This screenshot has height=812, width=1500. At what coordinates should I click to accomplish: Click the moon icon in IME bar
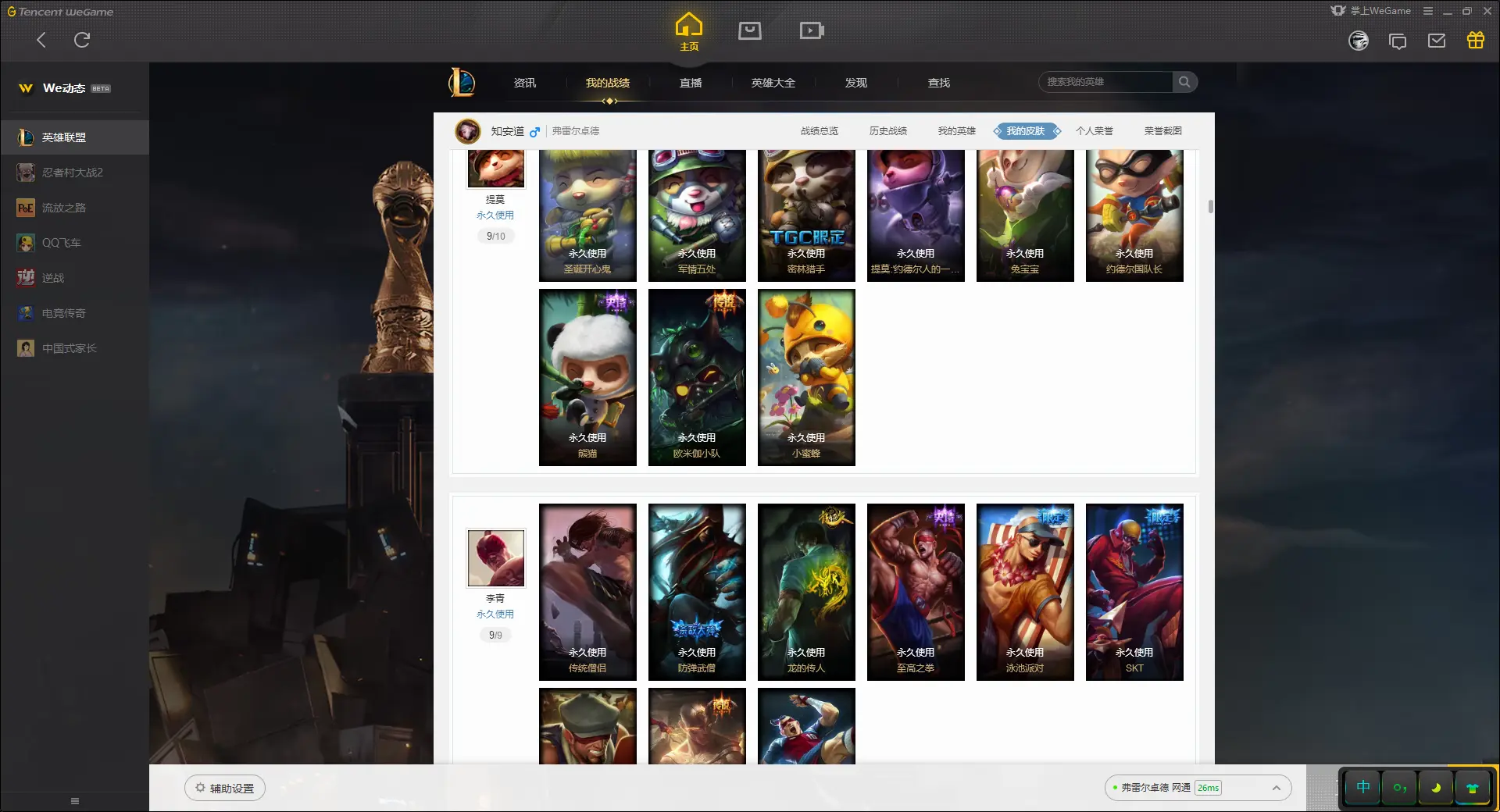[x=1436, y=787]
